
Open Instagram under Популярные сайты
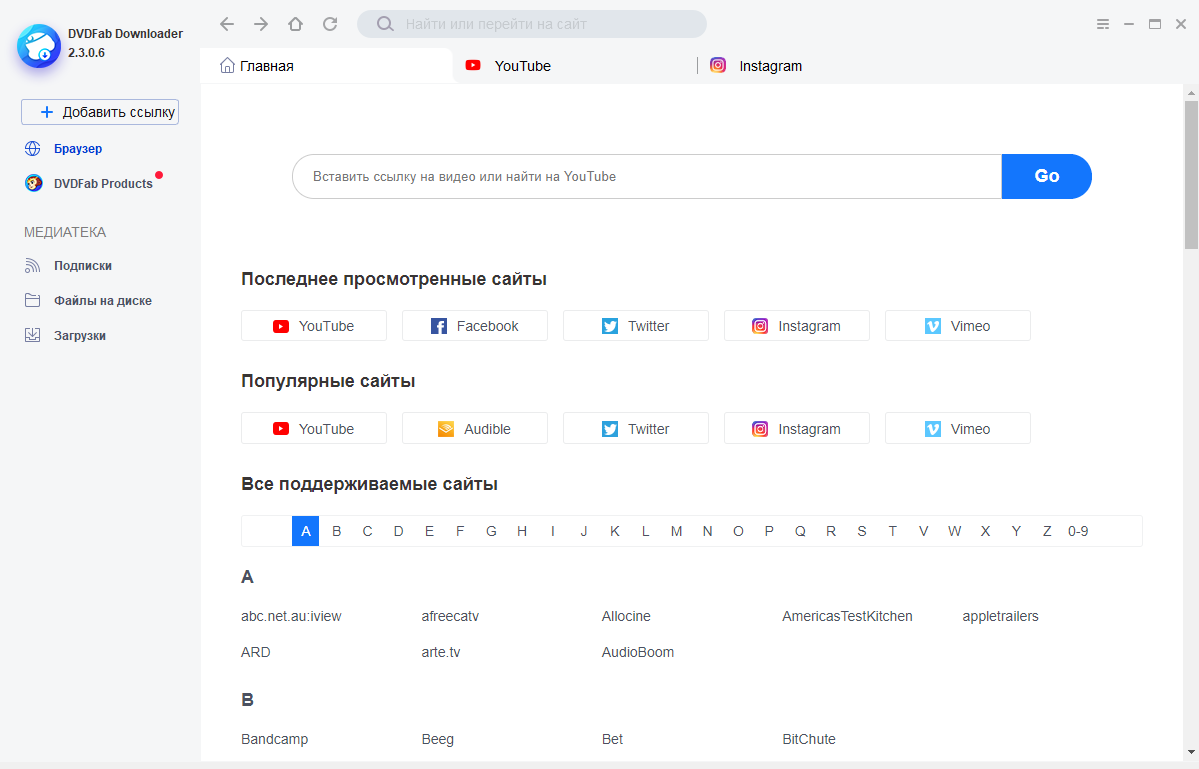click(x=797, y=428)
